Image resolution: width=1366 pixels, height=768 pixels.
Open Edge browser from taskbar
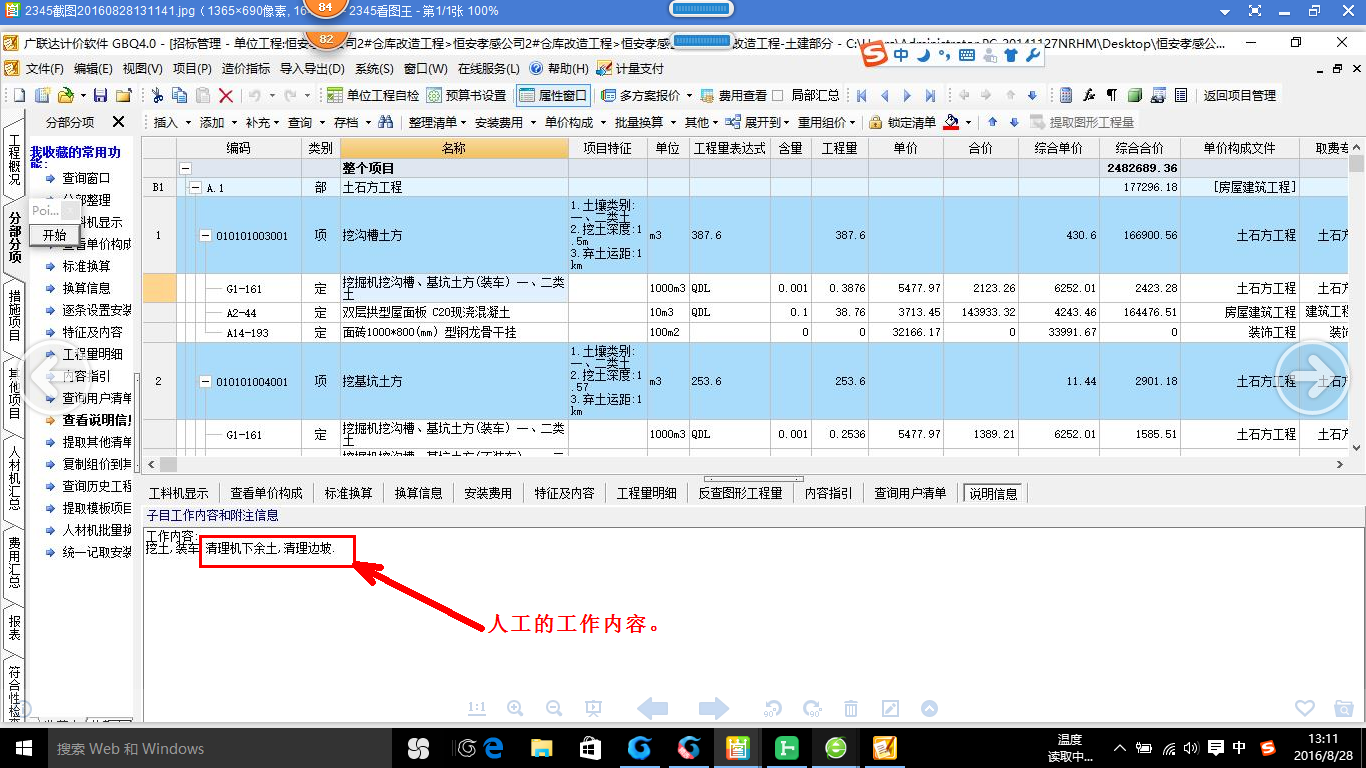click(x=493, y=748)
